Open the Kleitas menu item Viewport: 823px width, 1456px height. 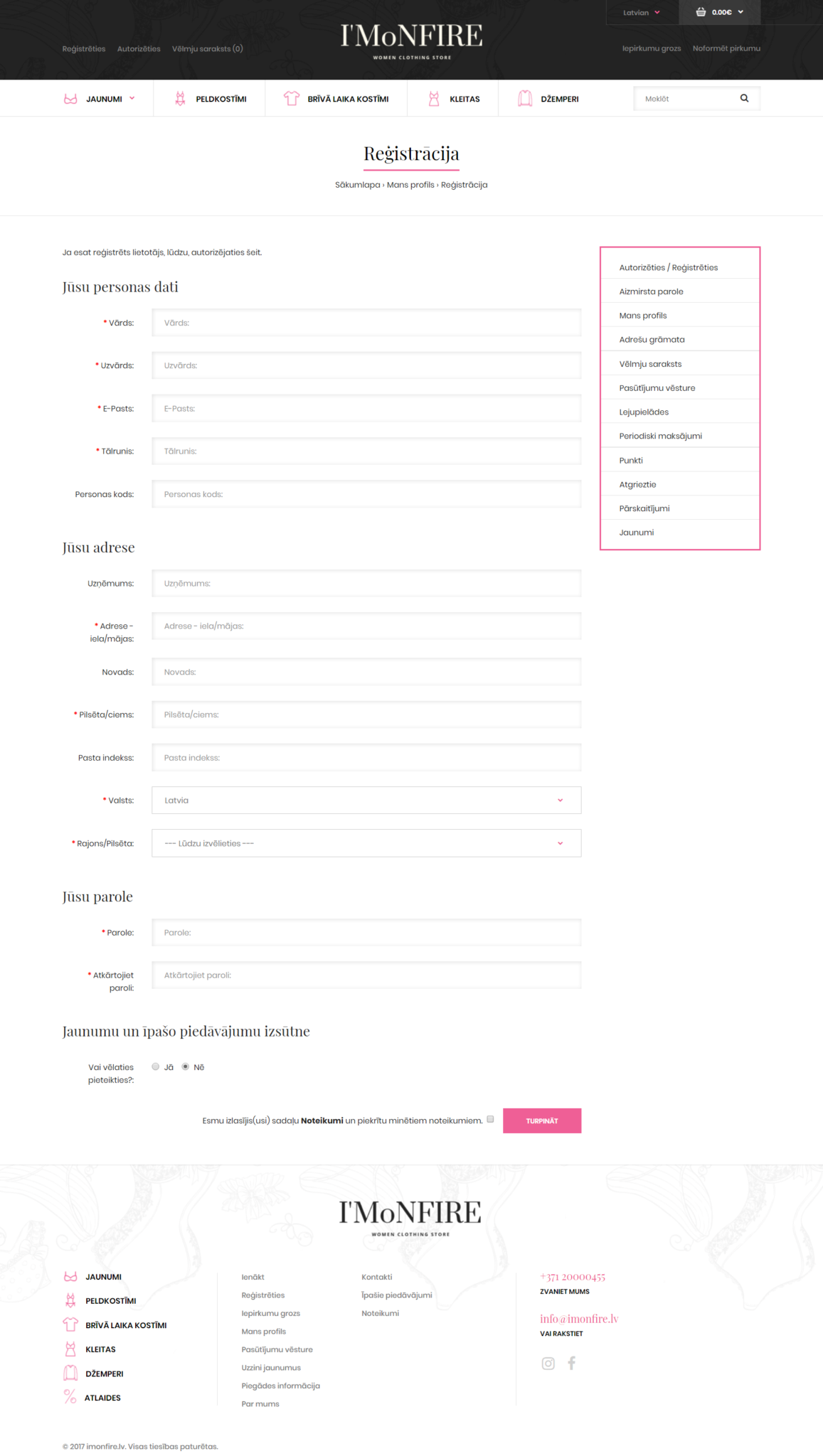tap(464, 100)
